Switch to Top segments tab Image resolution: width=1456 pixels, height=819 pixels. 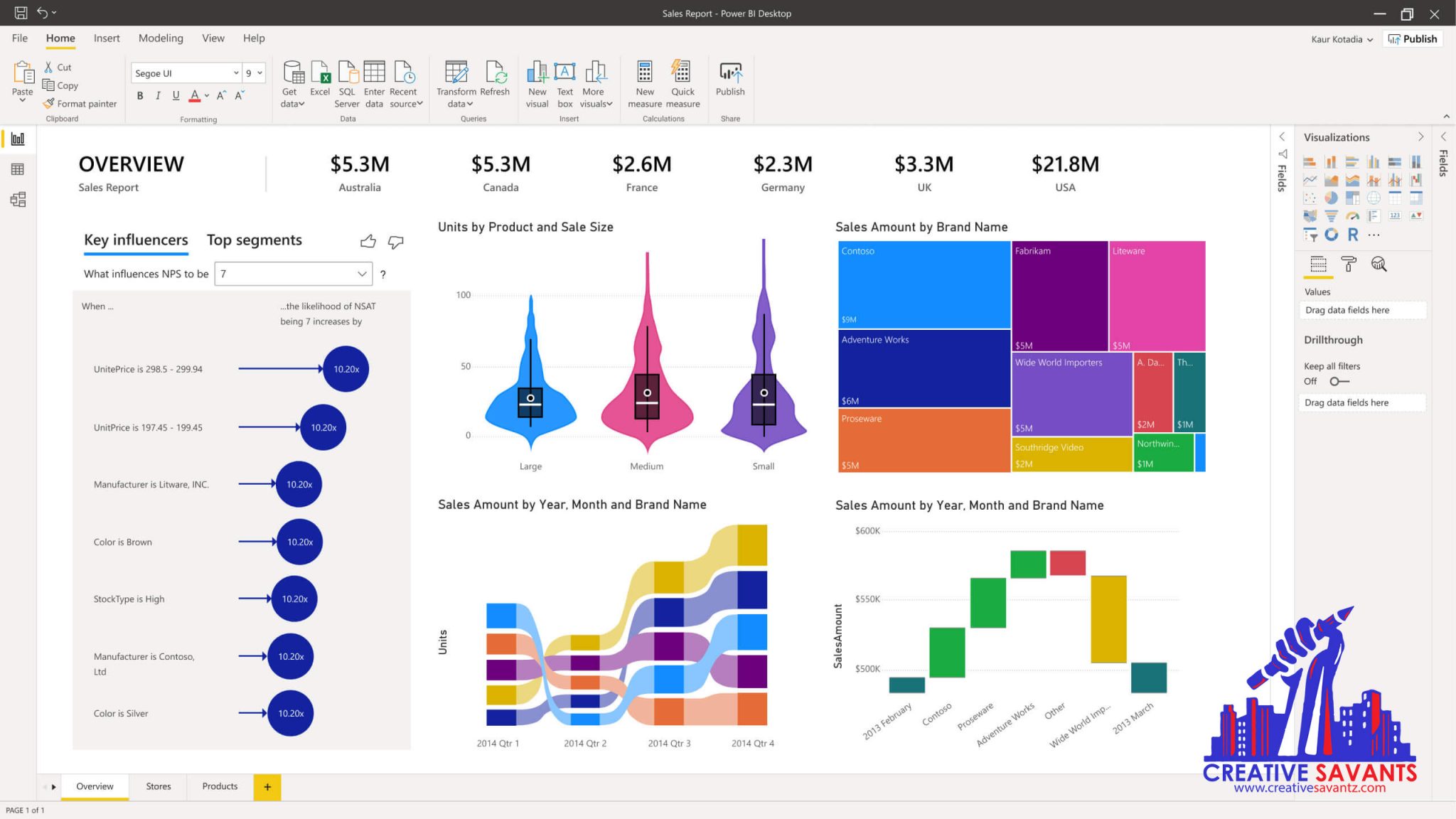[254, 239]
